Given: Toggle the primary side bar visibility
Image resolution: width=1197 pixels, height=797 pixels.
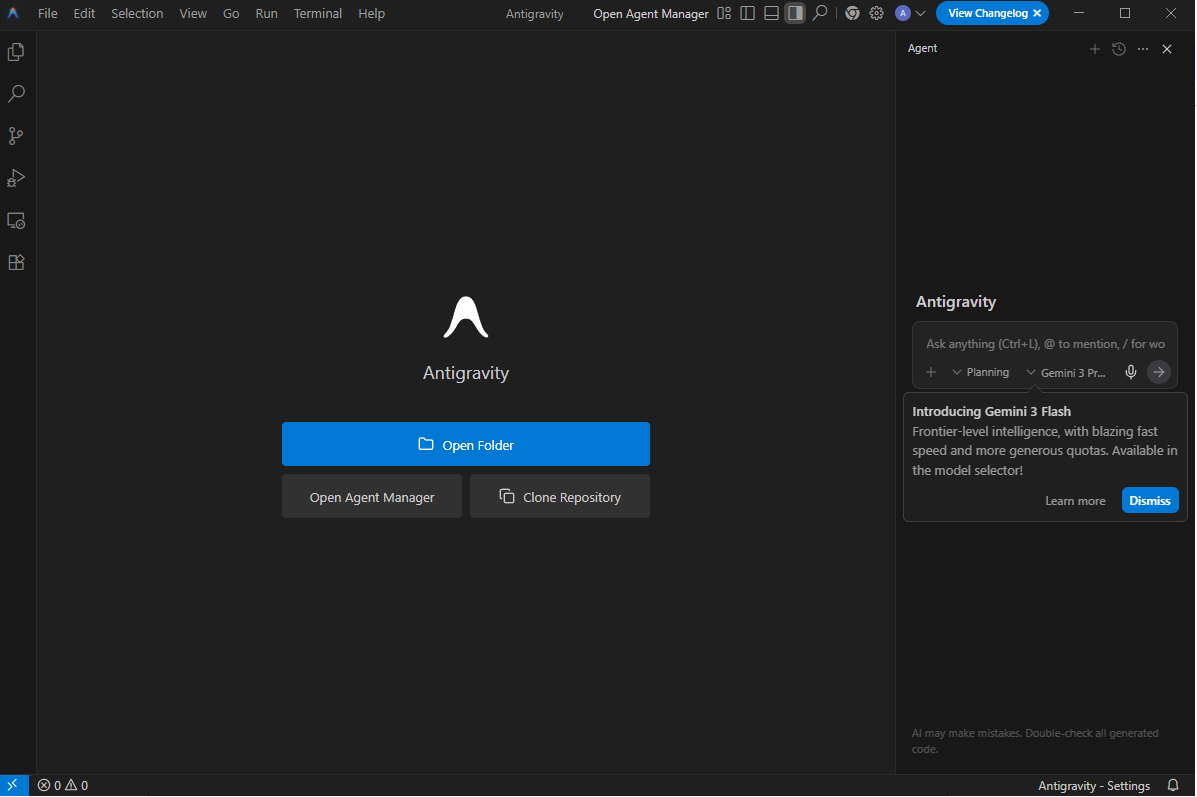Looking at the screenshot, I should [x=747, y=14].
